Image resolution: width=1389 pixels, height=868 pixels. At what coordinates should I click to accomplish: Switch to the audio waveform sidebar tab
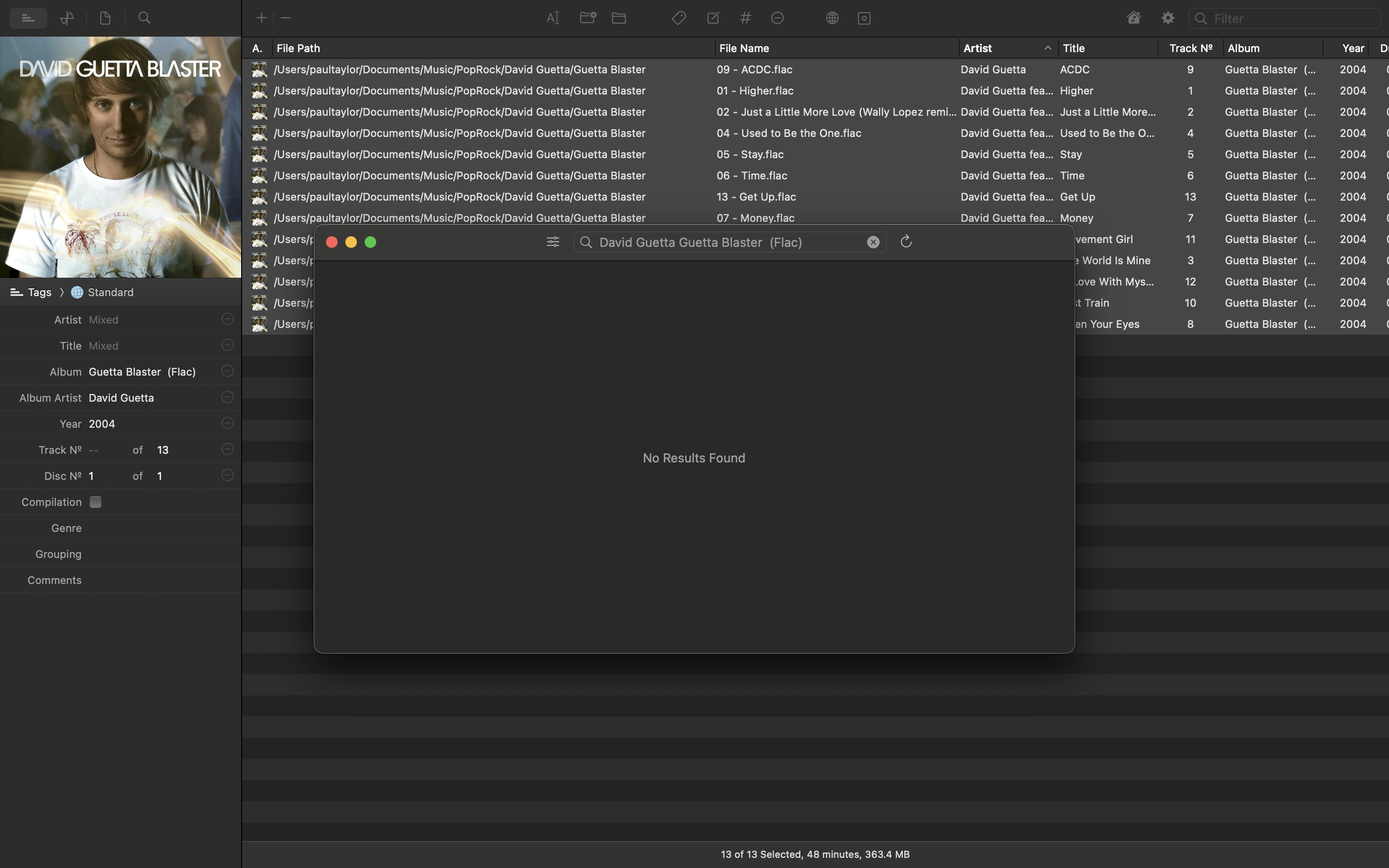(67, 18)
